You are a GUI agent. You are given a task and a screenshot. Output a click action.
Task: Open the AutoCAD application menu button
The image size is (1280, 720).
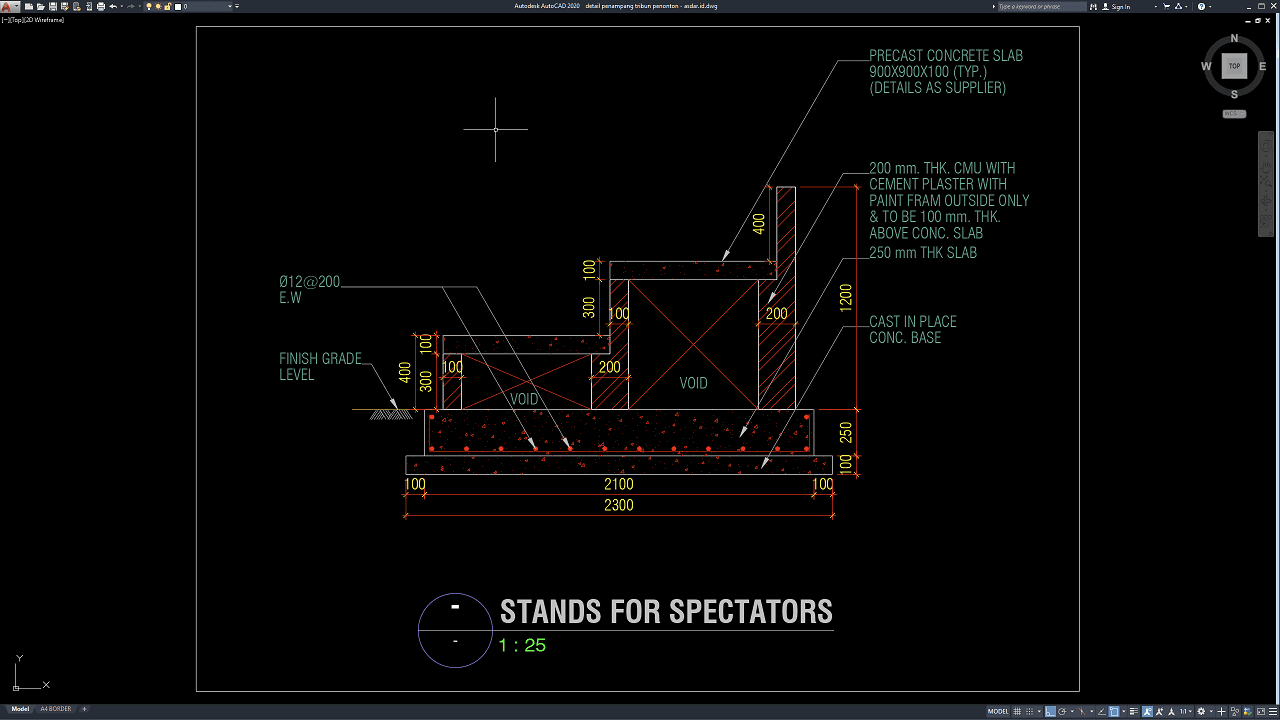coord(6,6)
